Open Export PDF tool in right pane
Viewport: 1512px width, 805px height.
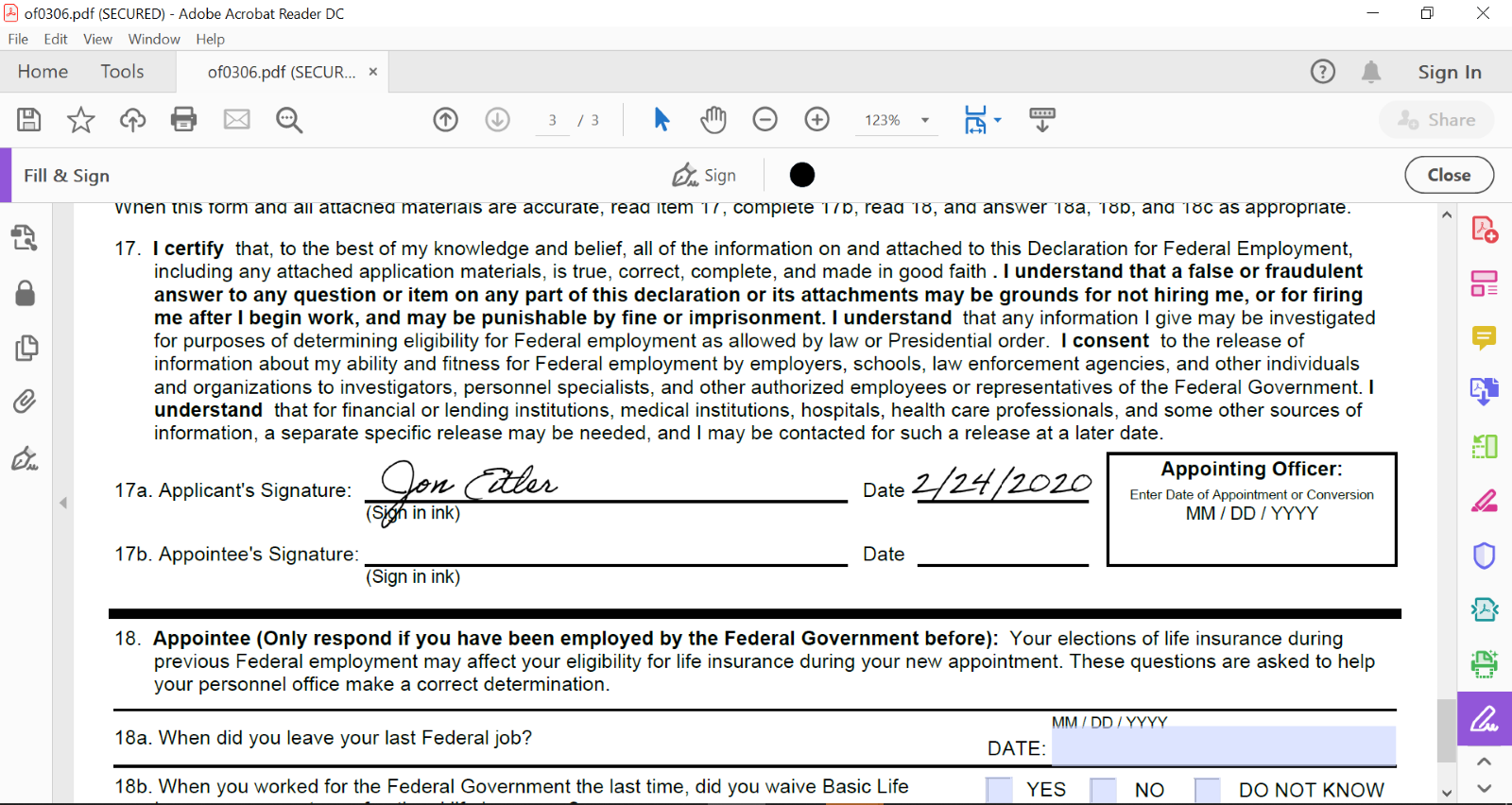1484,391
